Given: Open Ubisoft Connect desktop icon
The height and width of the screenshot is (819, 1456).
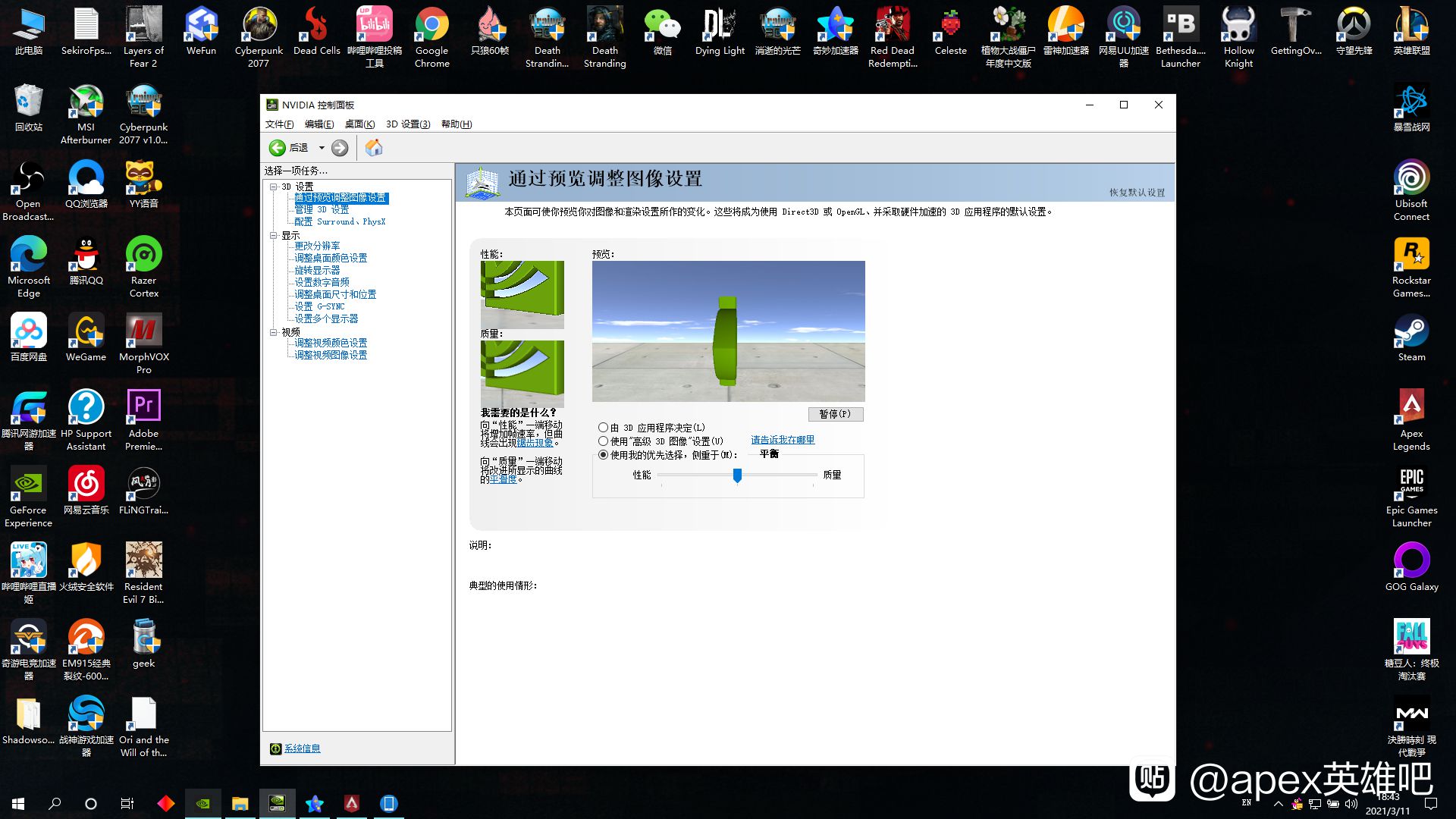Looking at the screenshot, I should pyautogui.click(x=1411, y=190).
